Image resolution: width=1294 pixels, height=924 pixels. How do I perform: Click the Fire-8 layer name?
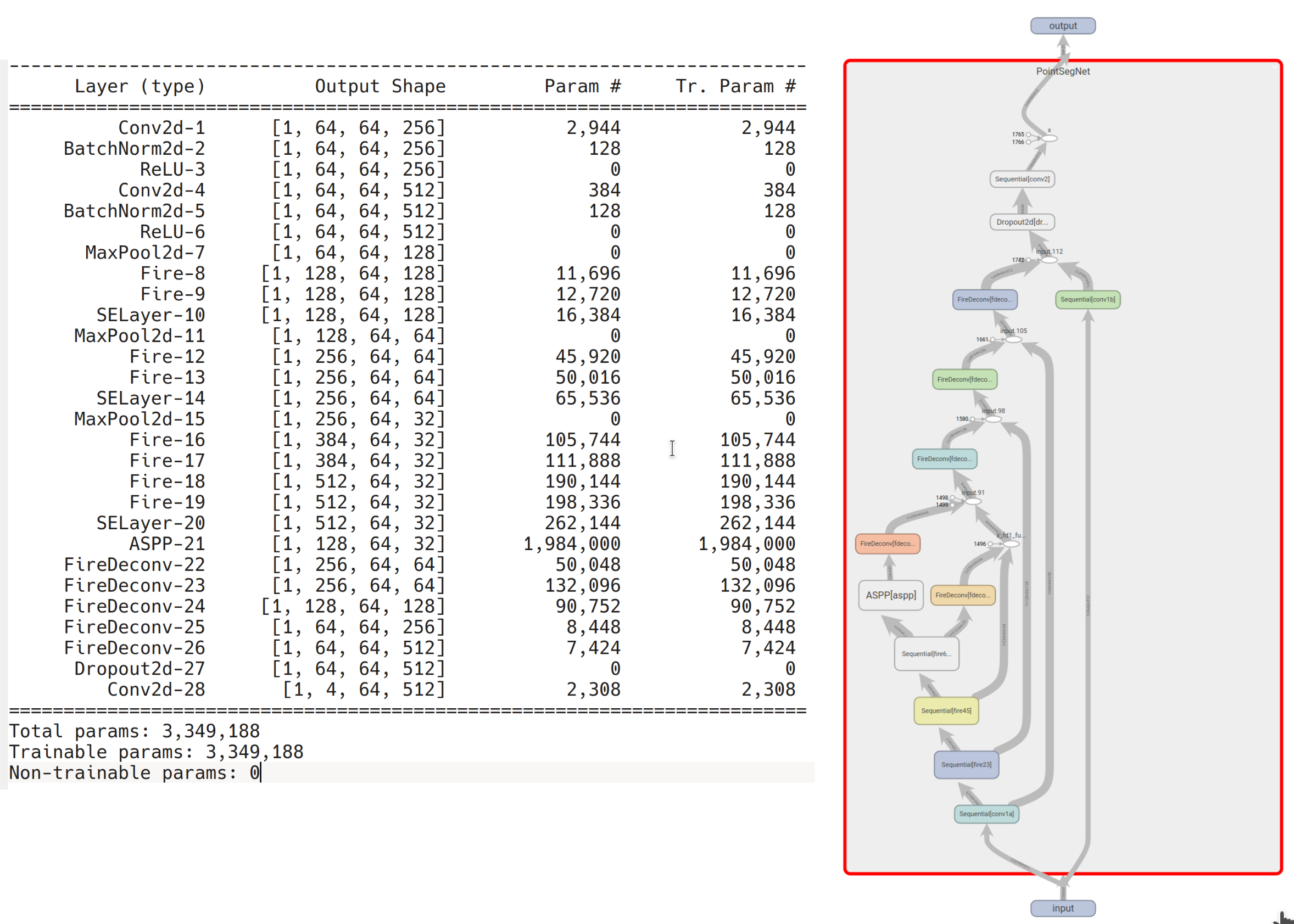click(x=172, y=273)
